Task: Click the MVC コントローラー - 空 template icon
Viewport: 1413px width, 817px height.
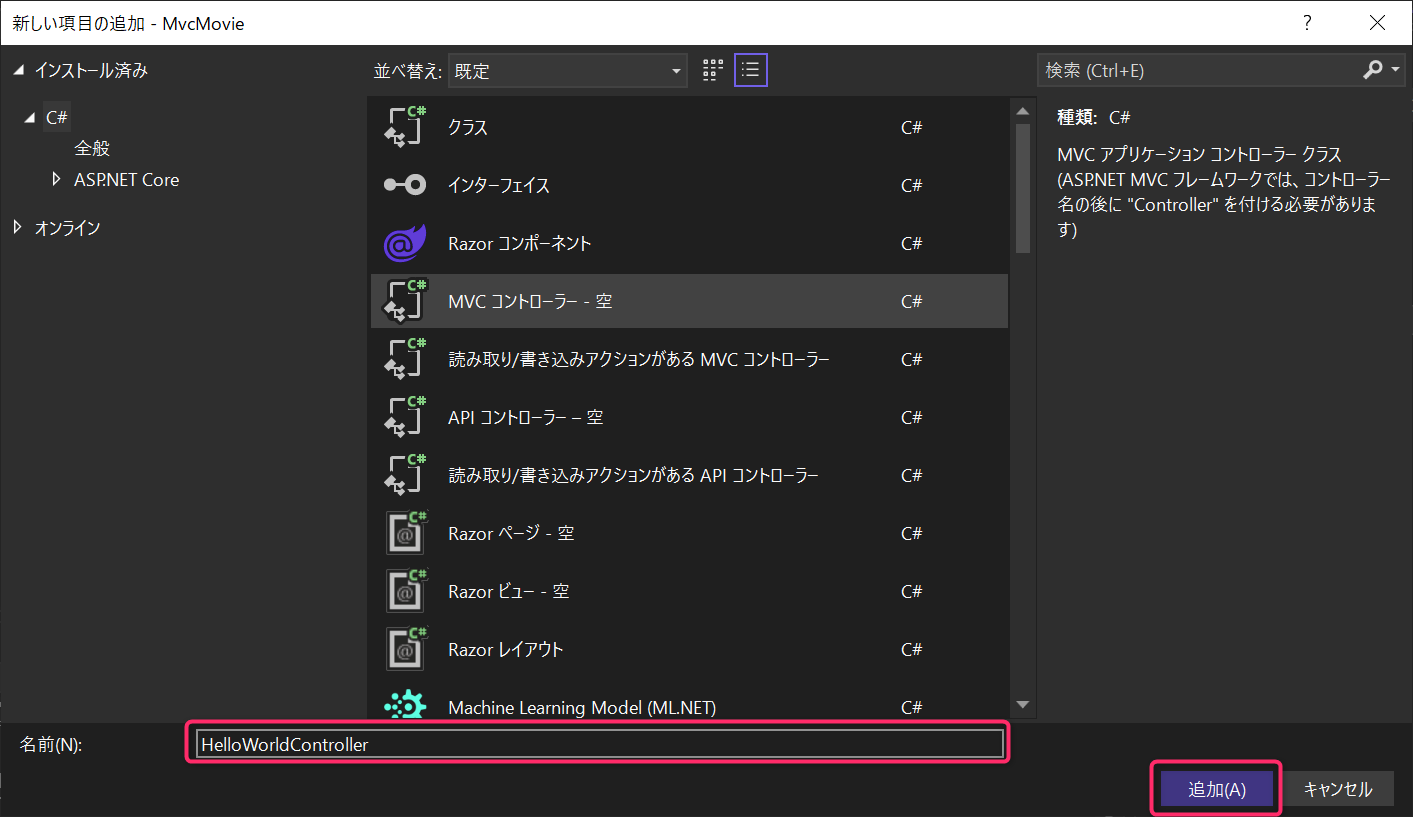Action: [404, 300]
